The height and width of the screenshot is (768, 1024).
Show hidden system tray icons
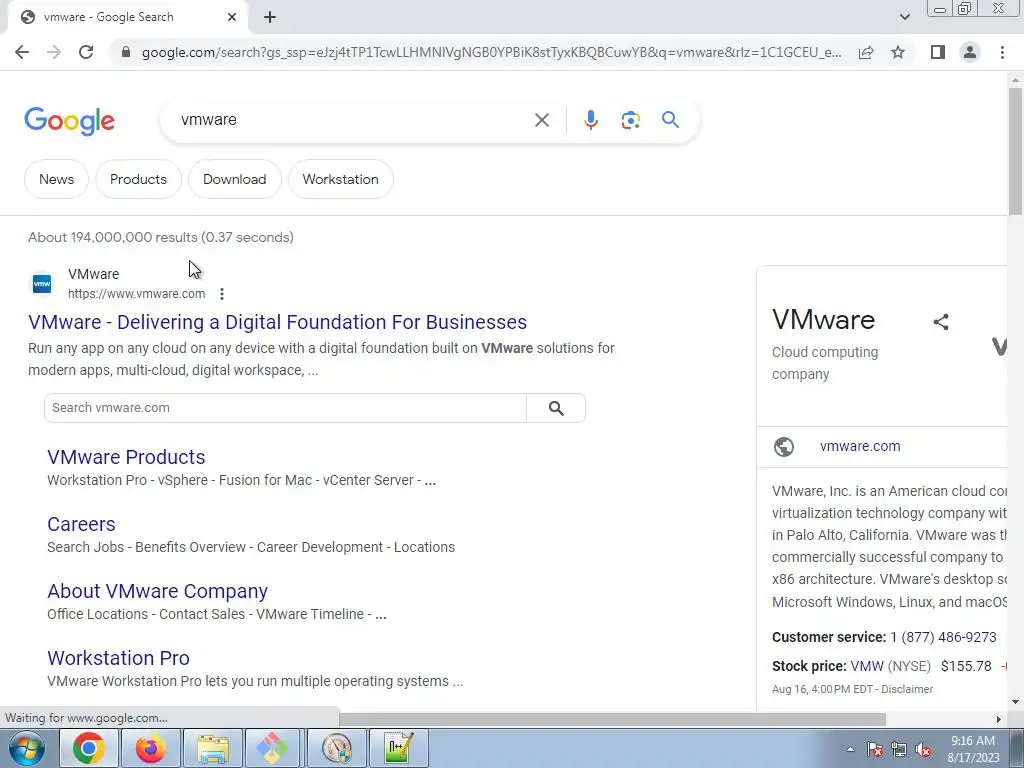pos(850,750)
